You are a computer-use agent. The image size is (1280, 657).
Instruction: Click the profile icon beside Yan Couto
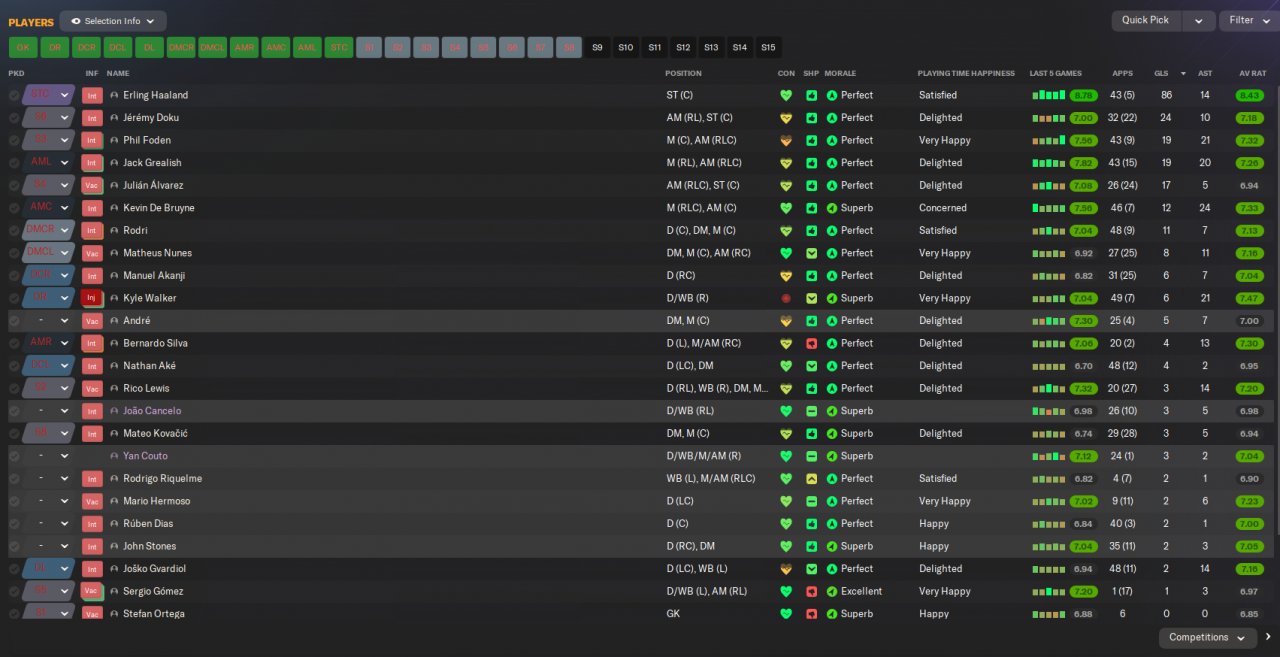tap(114, 456)
